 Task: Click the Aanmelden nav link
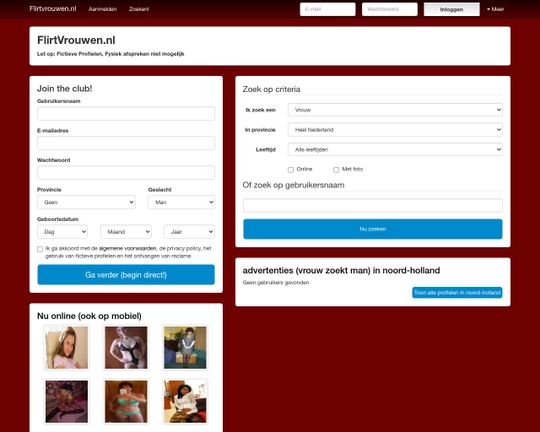point(103,9)
